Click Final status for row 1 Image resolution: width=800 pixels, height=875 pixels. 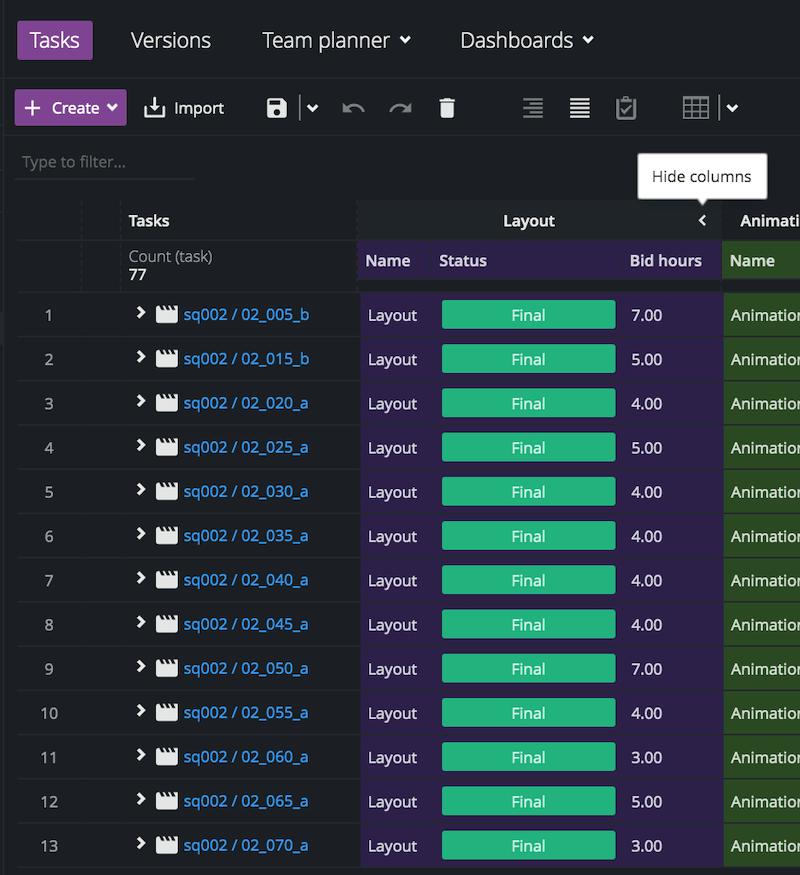point(528,315)
